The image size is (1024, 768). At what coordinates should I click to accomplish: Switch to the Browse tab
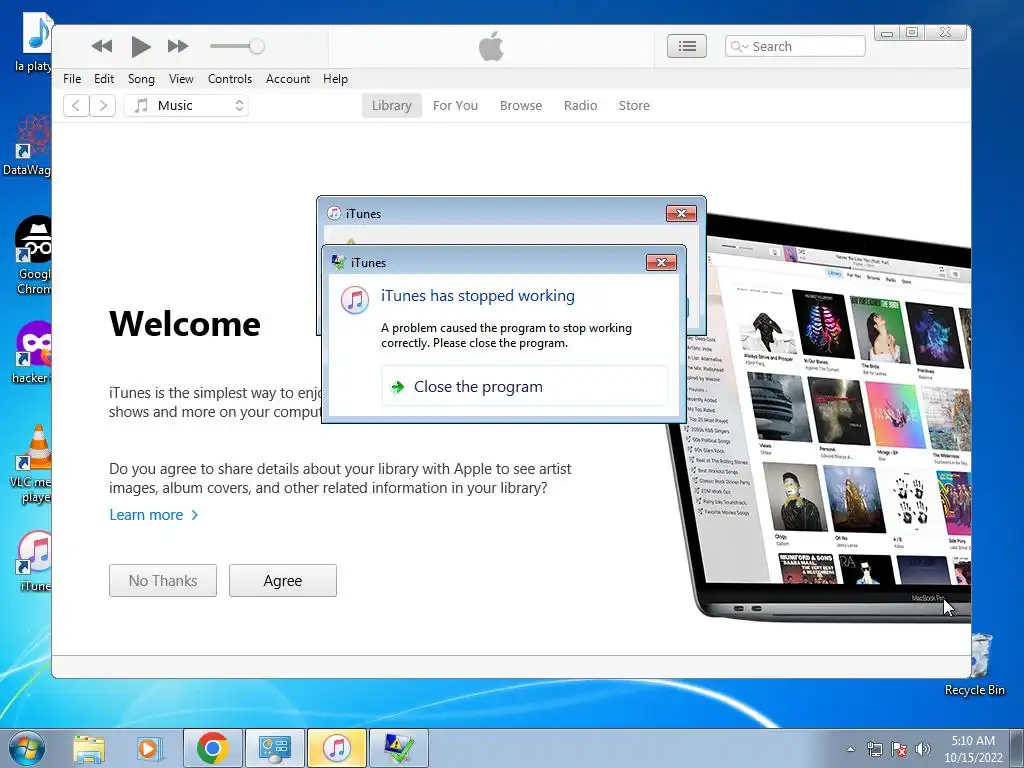(520, 105)
